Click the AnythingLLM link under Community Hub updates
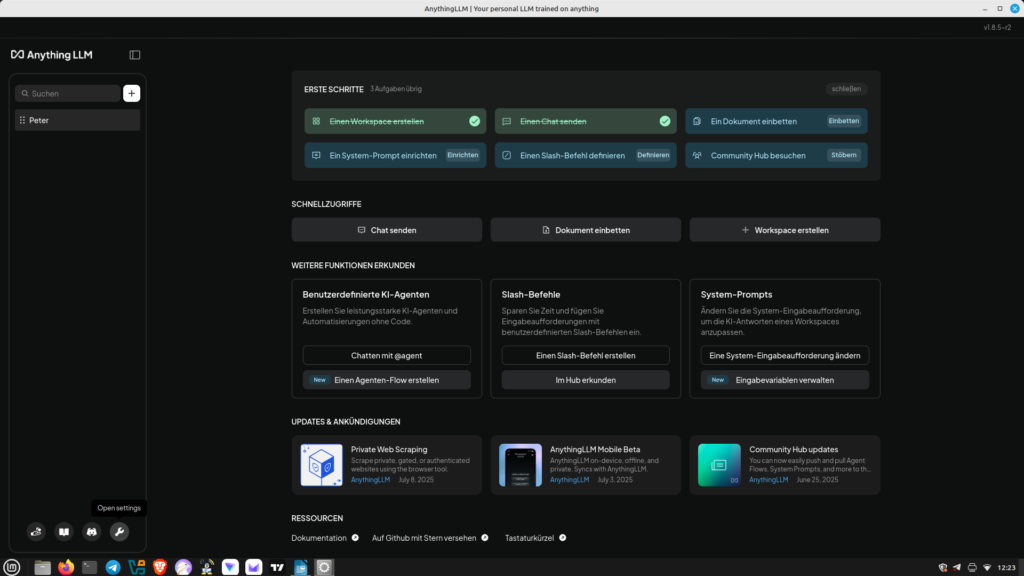The height and width of the screenshot is (576, 1024). click(769, 479)
